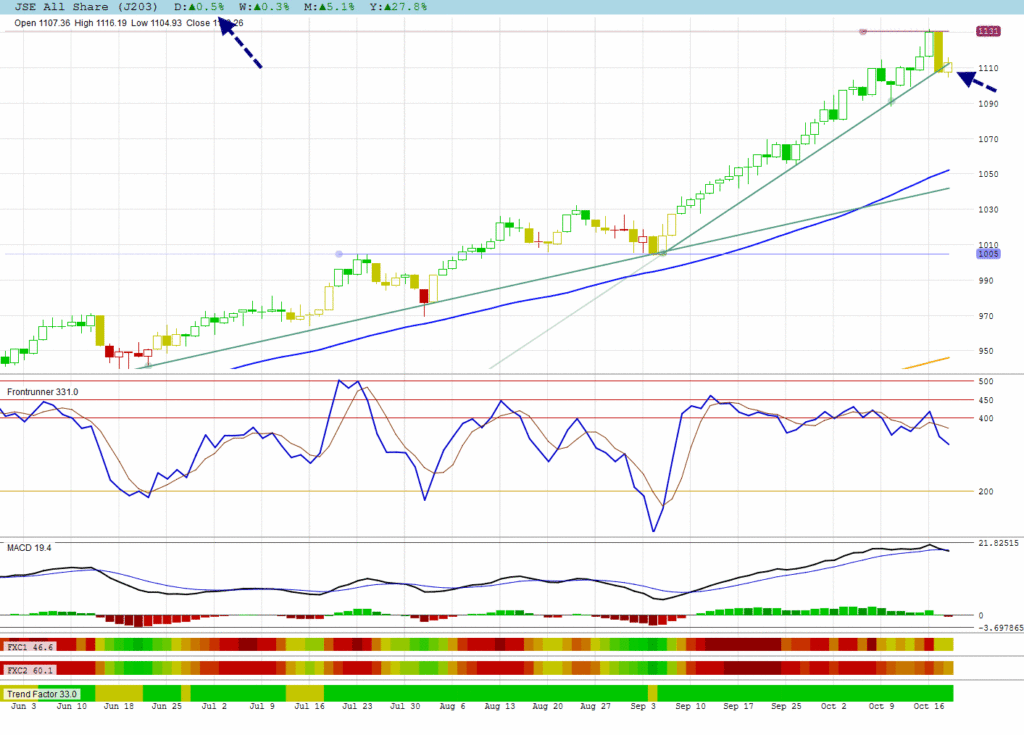
Task: Click the FXC2 60.1 heat strip label
Action: tap(30, 669)
